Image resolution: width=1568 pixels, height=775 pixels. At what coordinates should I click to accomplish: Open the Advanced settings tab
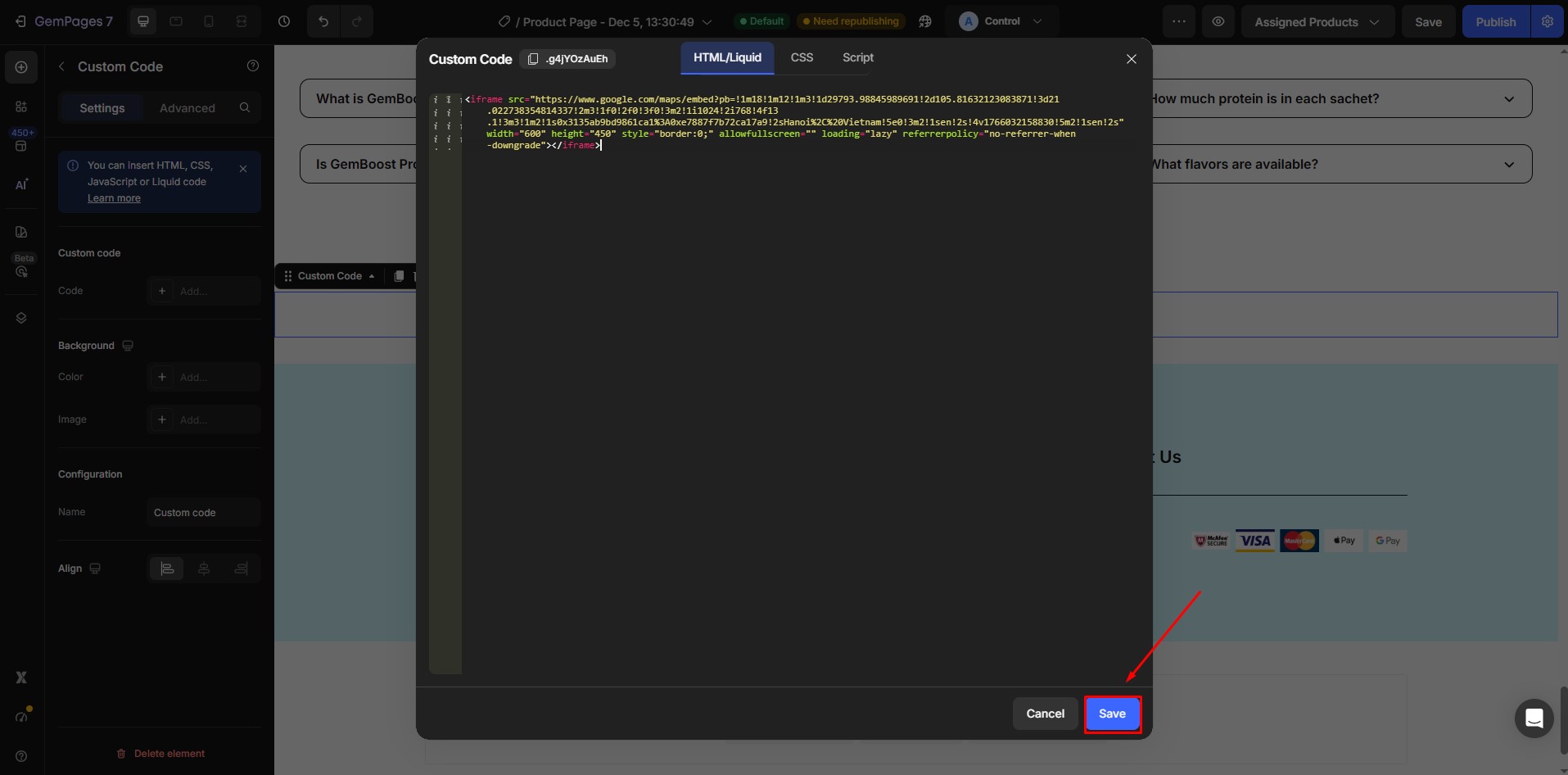187,108
